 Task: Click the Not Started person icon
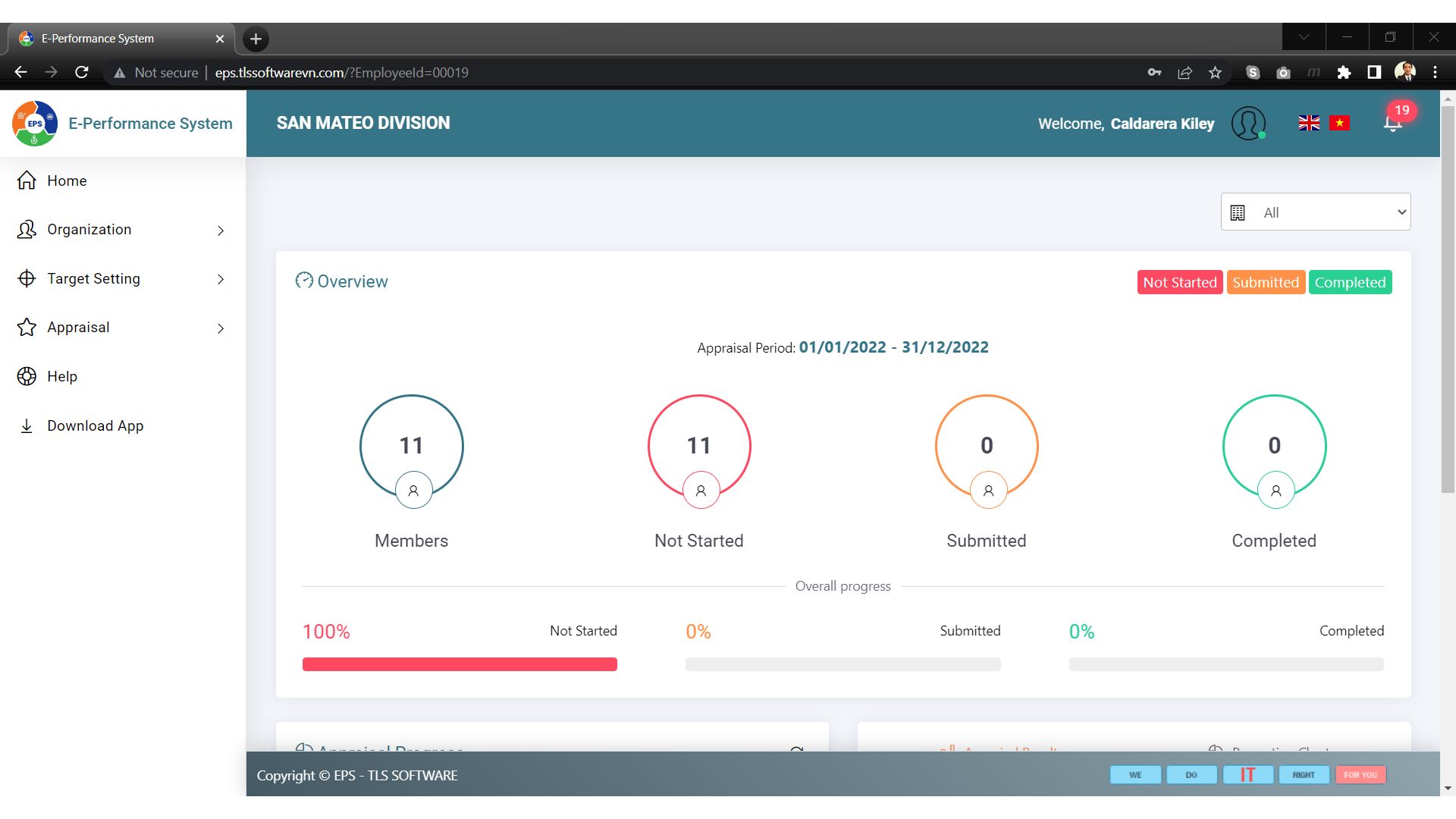point(701,491)
